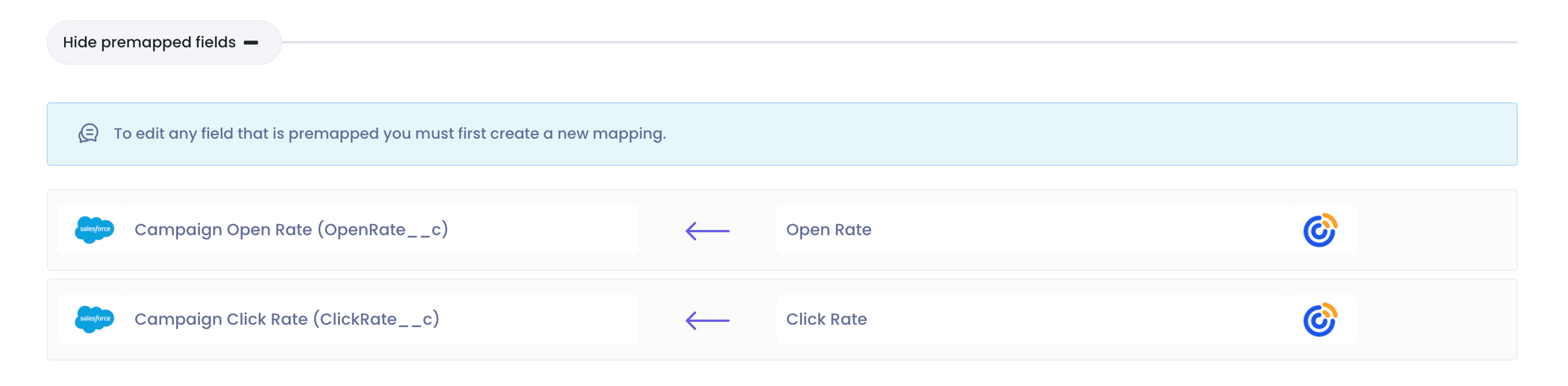Select the Campaign Open Rate (OpenRate__c) label

[x=292, y=229]
